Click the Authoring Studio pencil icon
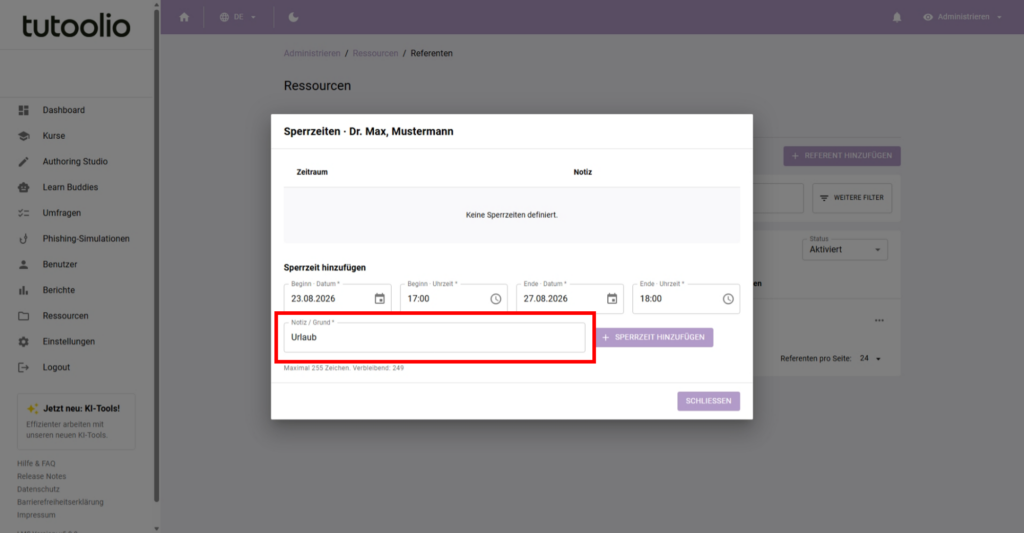Viewport: 1024px width, 533px height. [24, 161]
